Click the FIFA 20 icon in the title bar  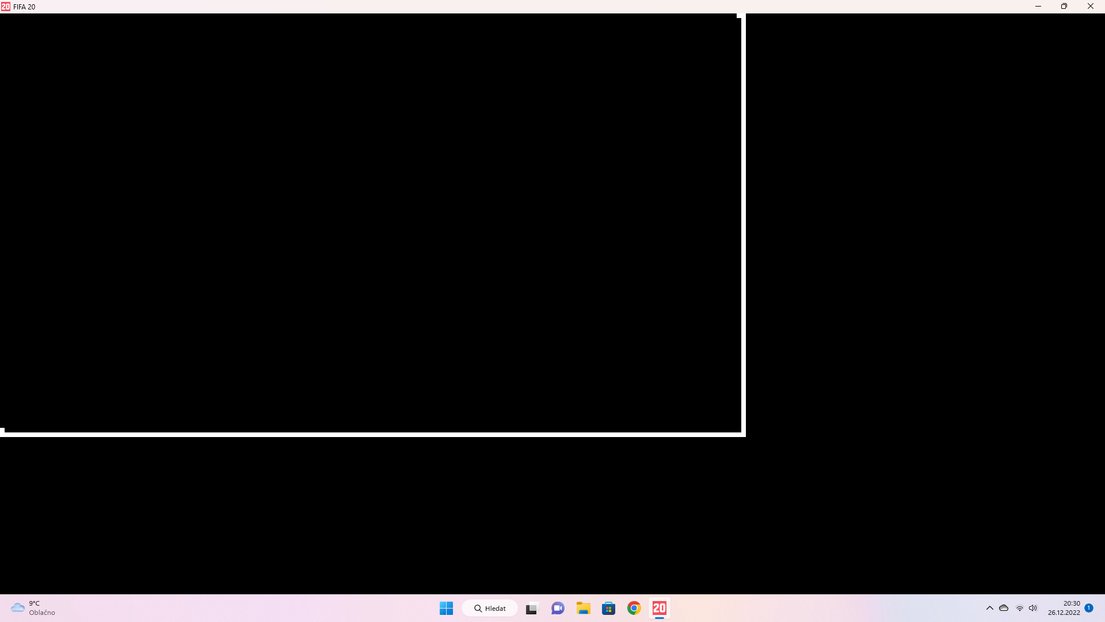point(6,6)
